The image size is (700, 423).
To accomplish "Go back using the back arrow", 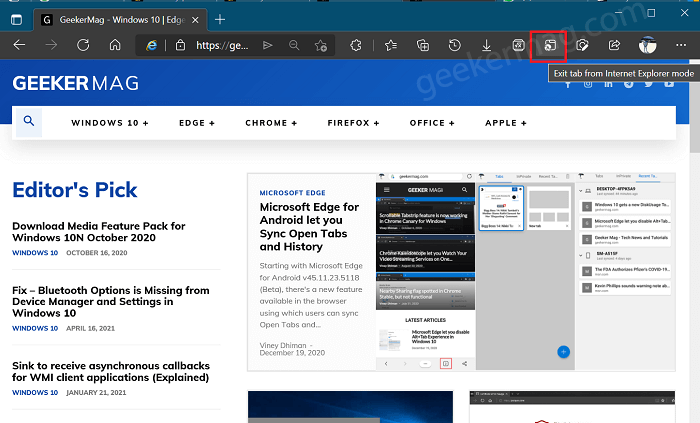I will coord(19,45).
